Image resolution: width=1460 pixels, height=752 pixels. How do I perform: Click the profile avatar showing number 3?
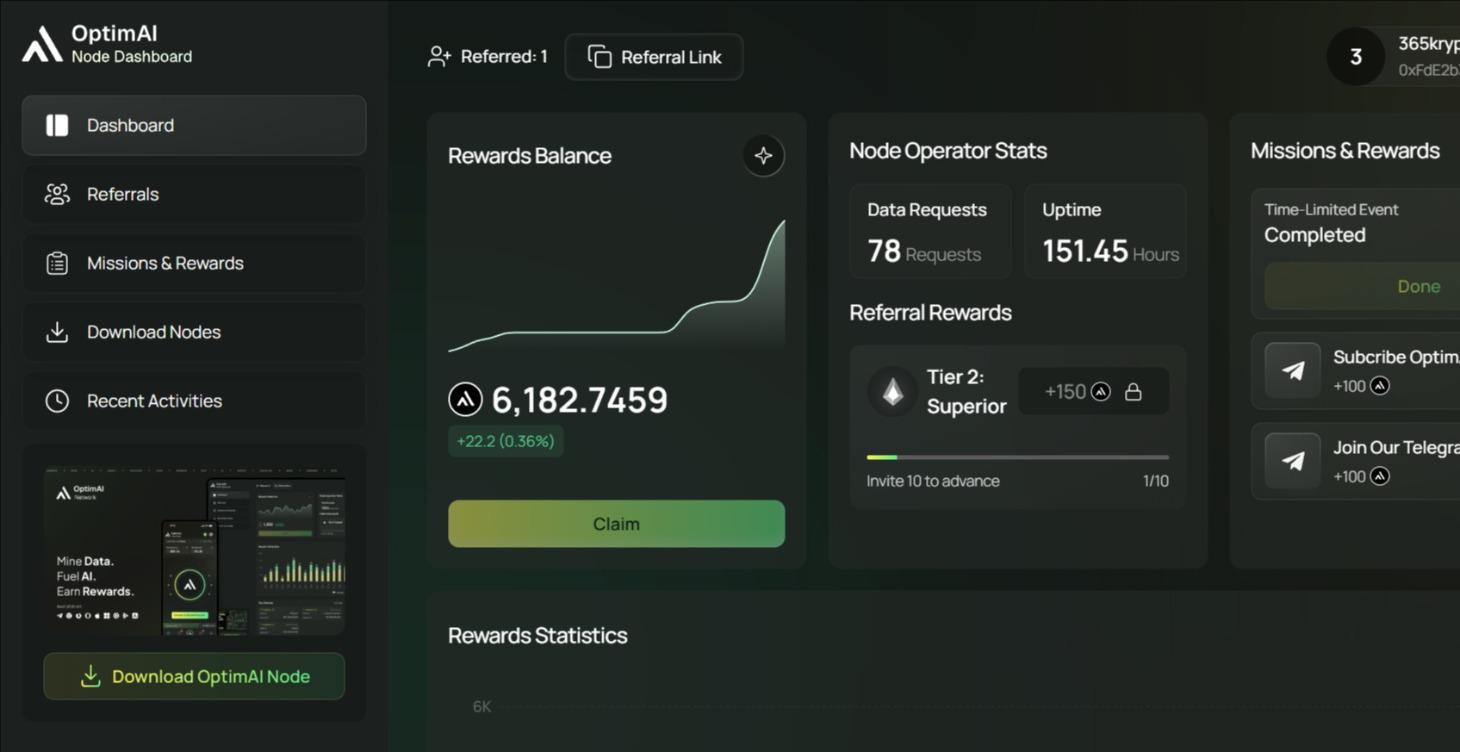1355,57
